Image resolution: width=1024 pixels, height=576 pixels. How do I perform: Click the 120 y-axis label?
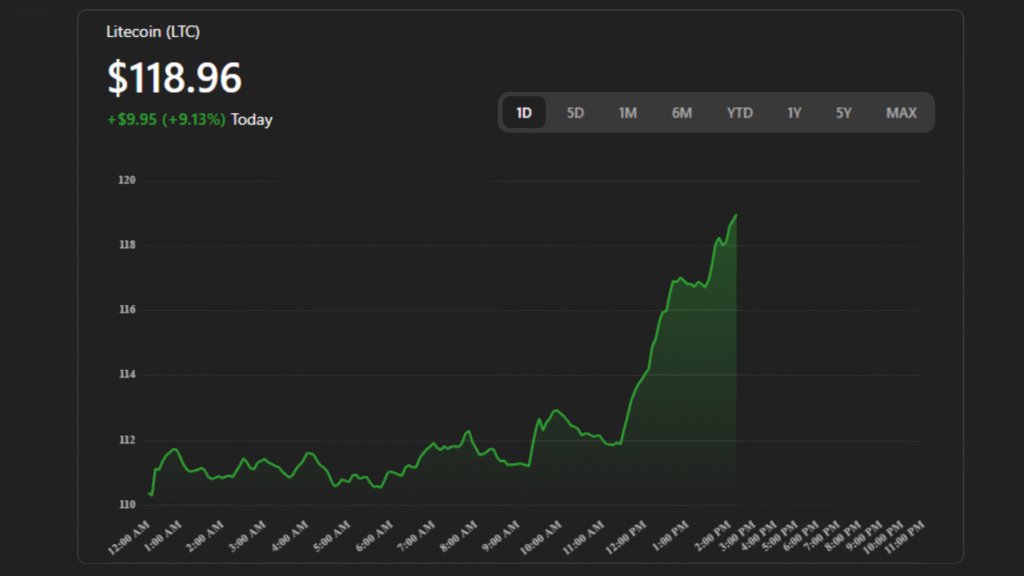(127, 180)
